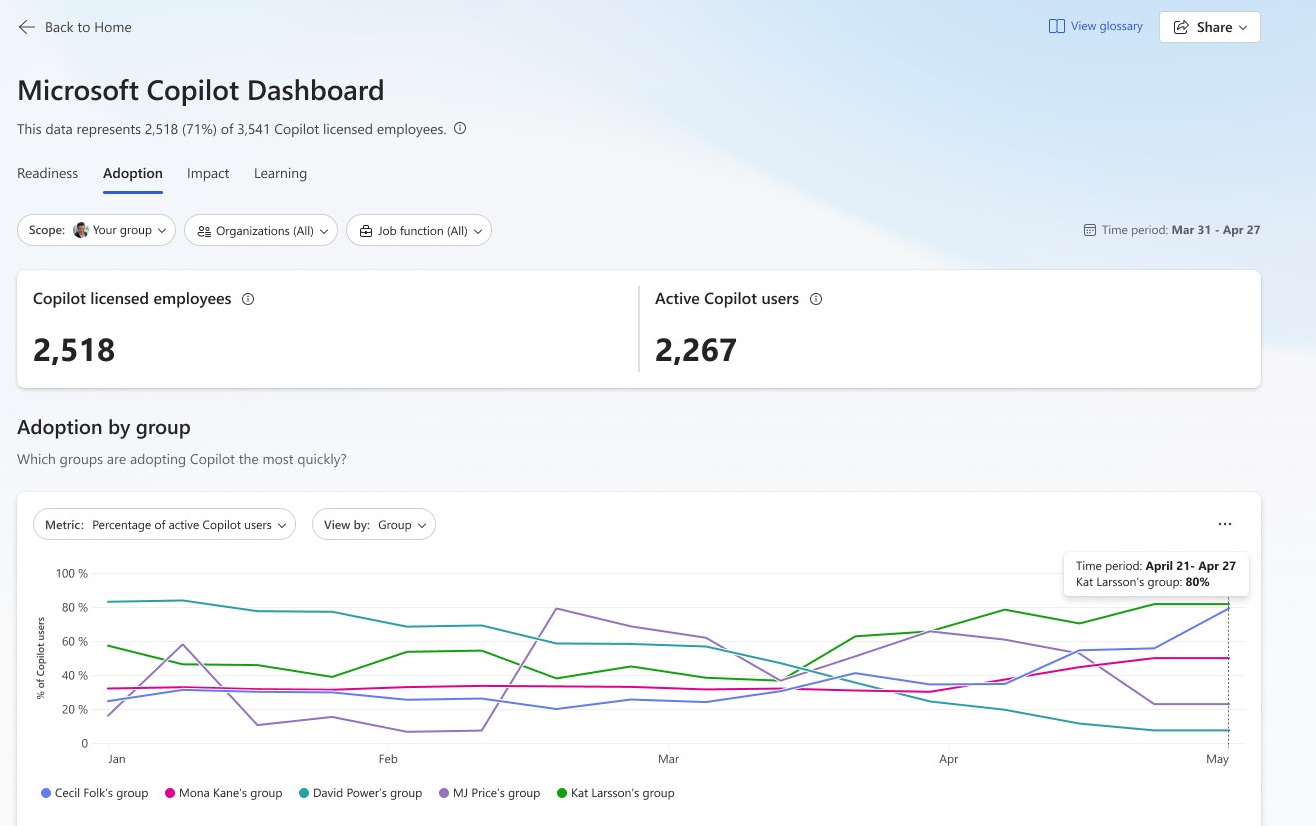Screen dimensions: 1316x826
Task: Click the View glossary book icon
Action: 1056,27
